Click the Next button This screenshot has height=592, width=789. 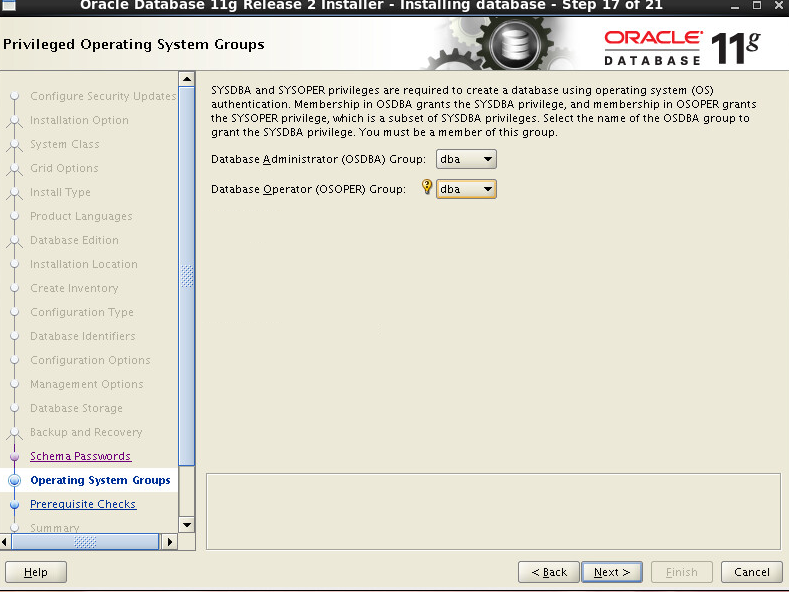point(611,572)
